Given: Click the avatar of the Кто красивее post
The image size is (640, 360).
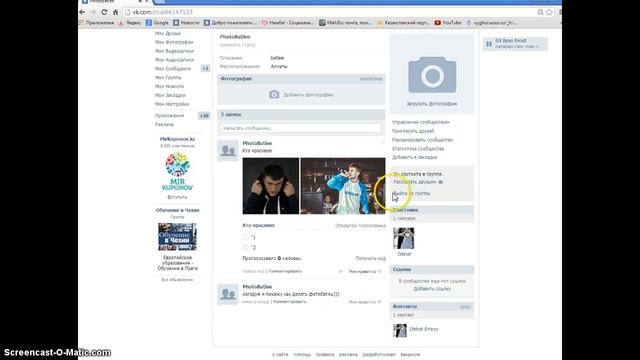Looking at the screenshot, I should click(228, 151).
